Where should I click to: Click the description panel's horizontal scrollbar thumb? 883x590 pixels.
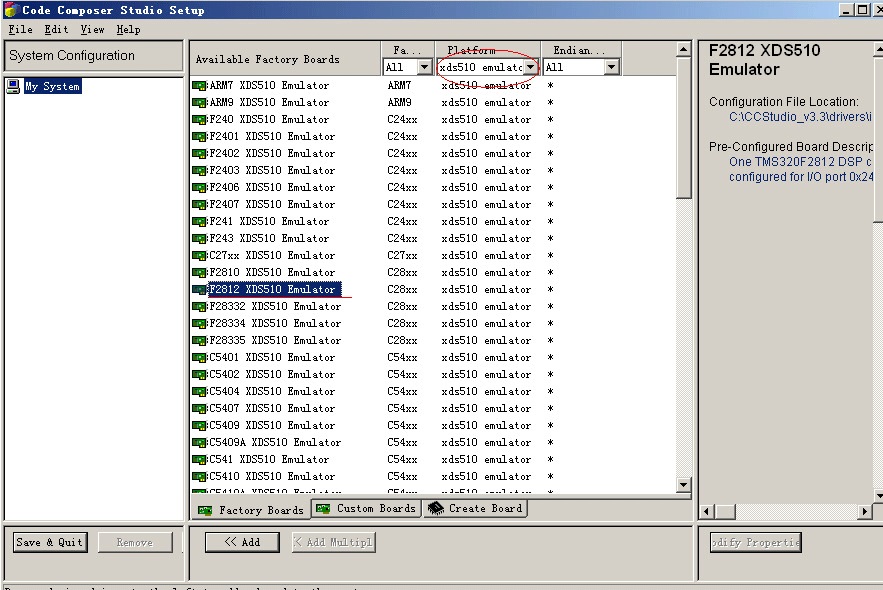point(725,512)
